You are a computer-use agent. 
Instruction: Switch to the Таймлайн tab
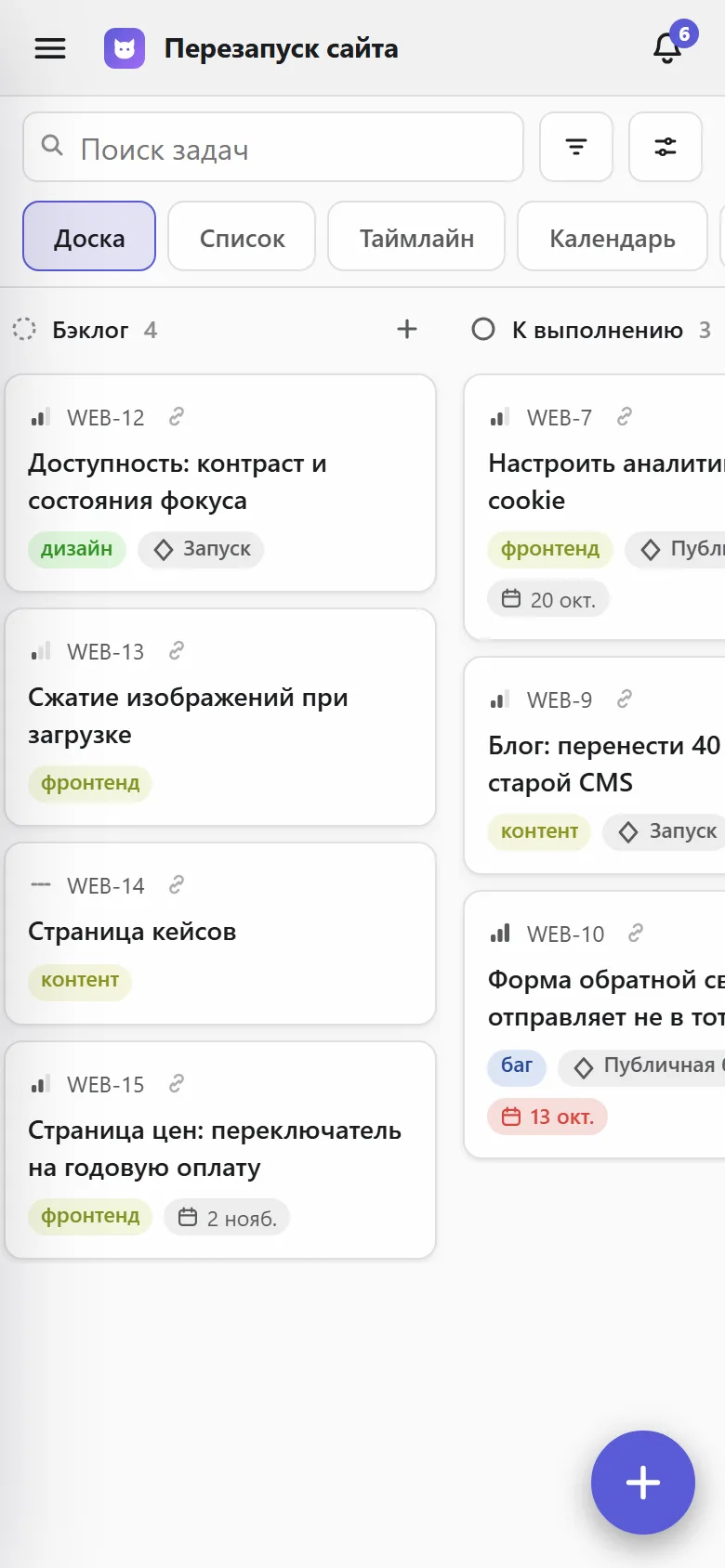[416, 236]
